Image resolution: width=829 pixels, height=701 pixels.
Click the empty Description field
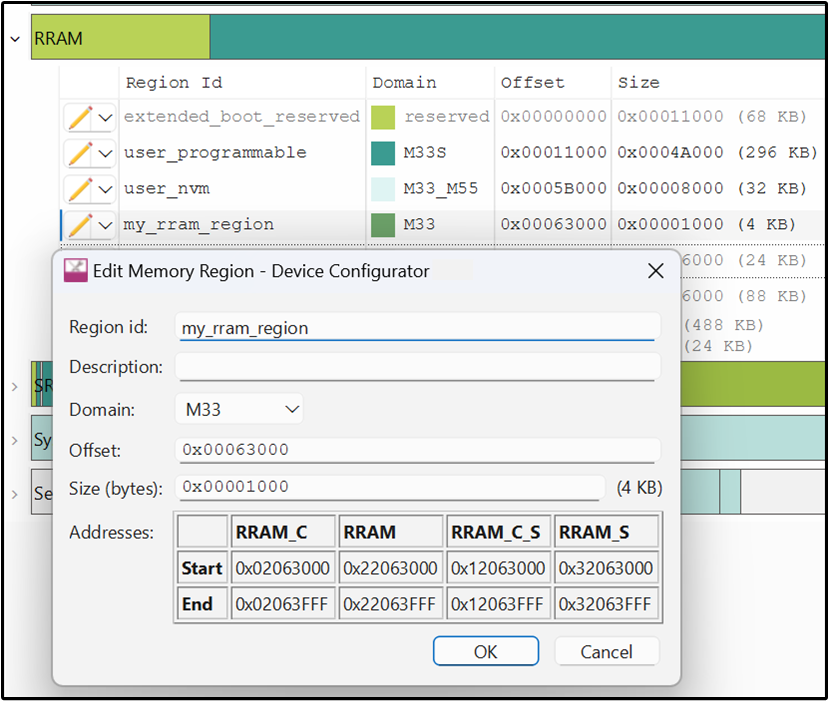coord(418,367)
